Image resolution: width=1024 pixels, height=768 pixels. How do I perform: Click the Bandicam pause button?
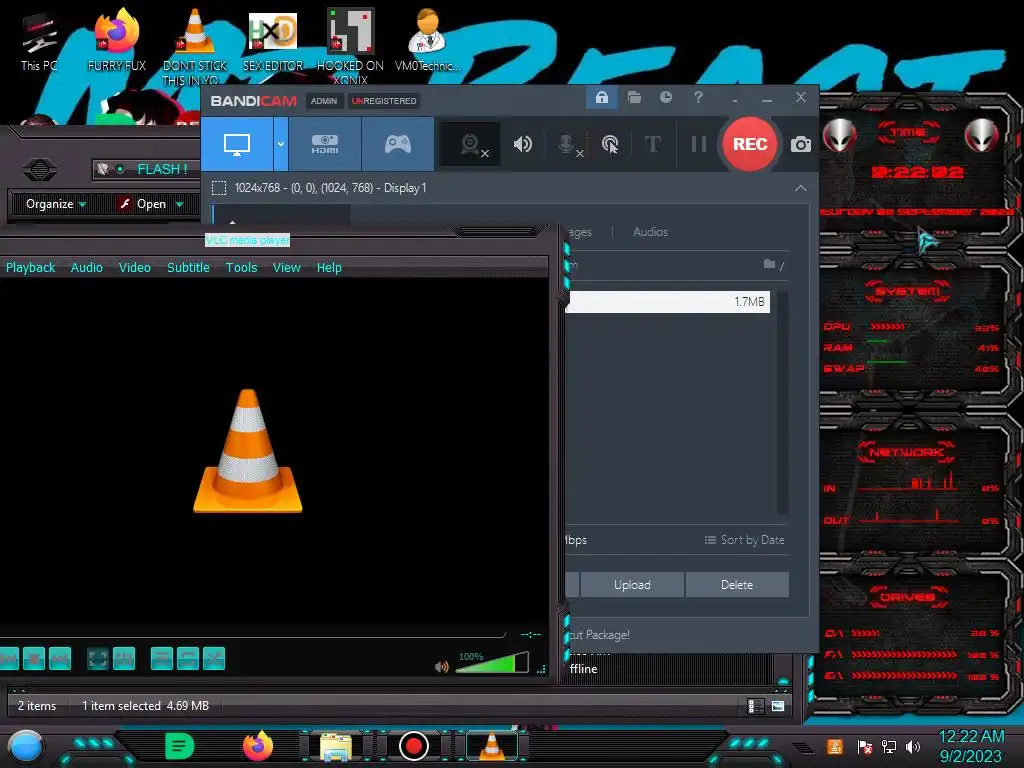click(699, 144)
